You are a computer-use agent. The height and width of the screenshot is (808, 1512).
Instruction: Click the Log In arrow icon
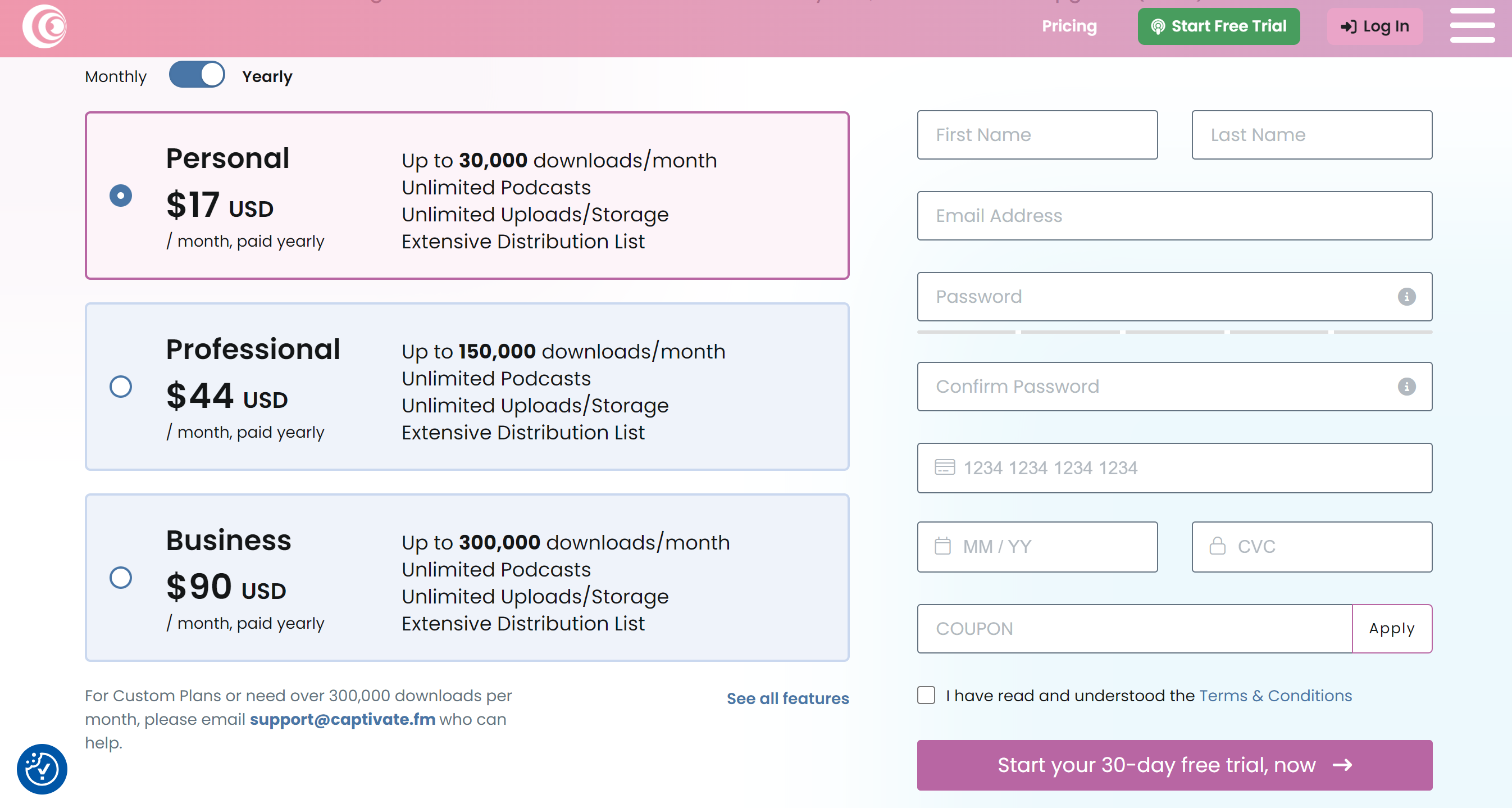1348,27
